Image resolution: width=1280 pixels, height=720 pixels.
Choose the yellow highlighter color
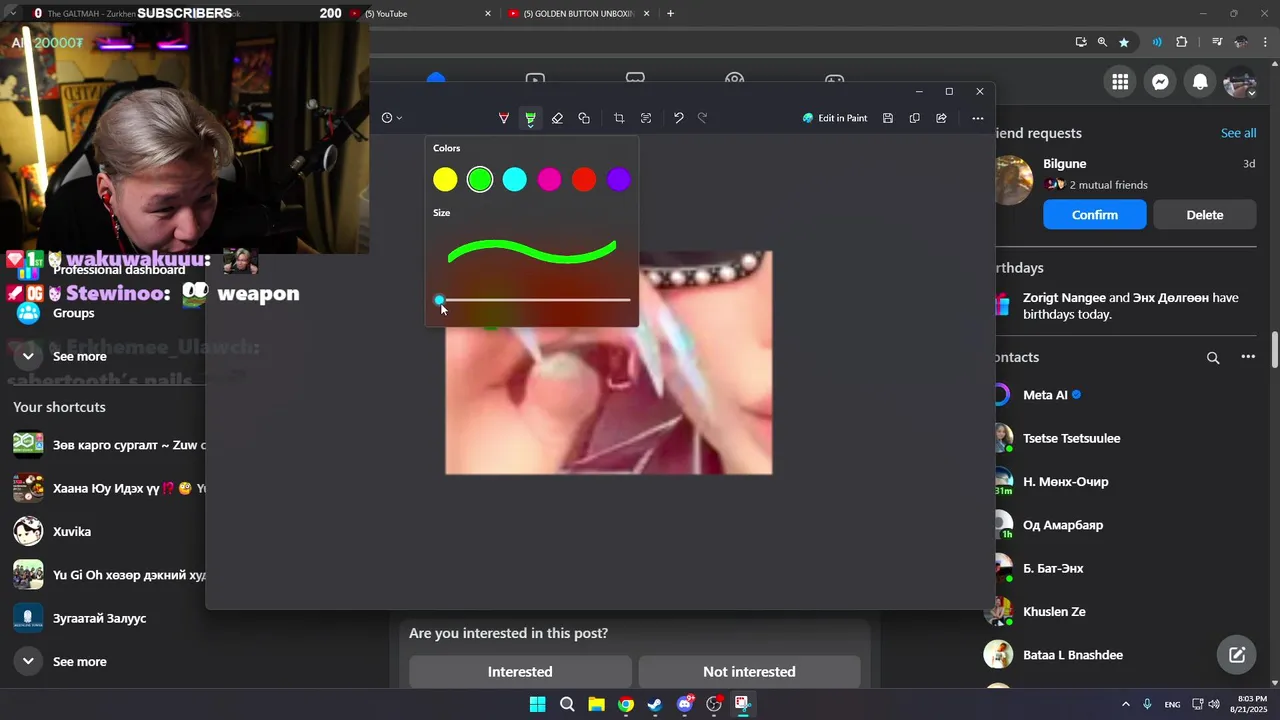(x=445, y=179)
